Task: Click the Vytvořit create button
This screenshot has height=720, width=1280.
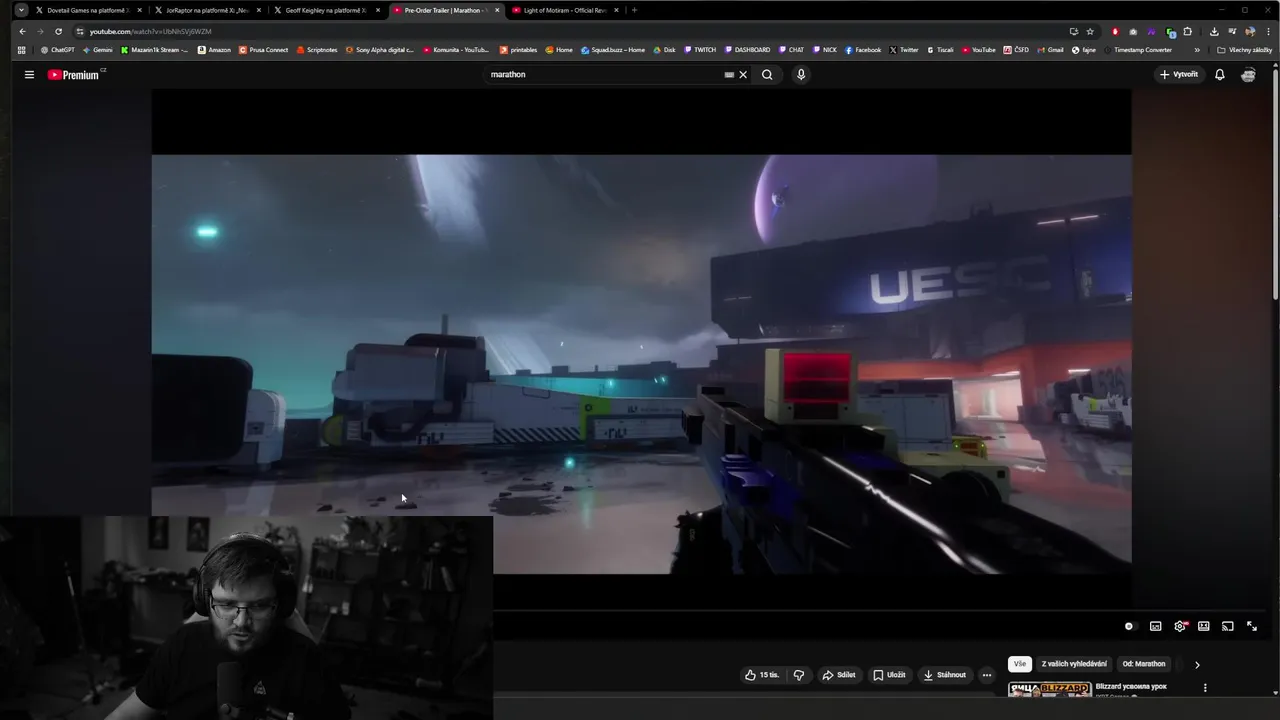Action: 1179,75
